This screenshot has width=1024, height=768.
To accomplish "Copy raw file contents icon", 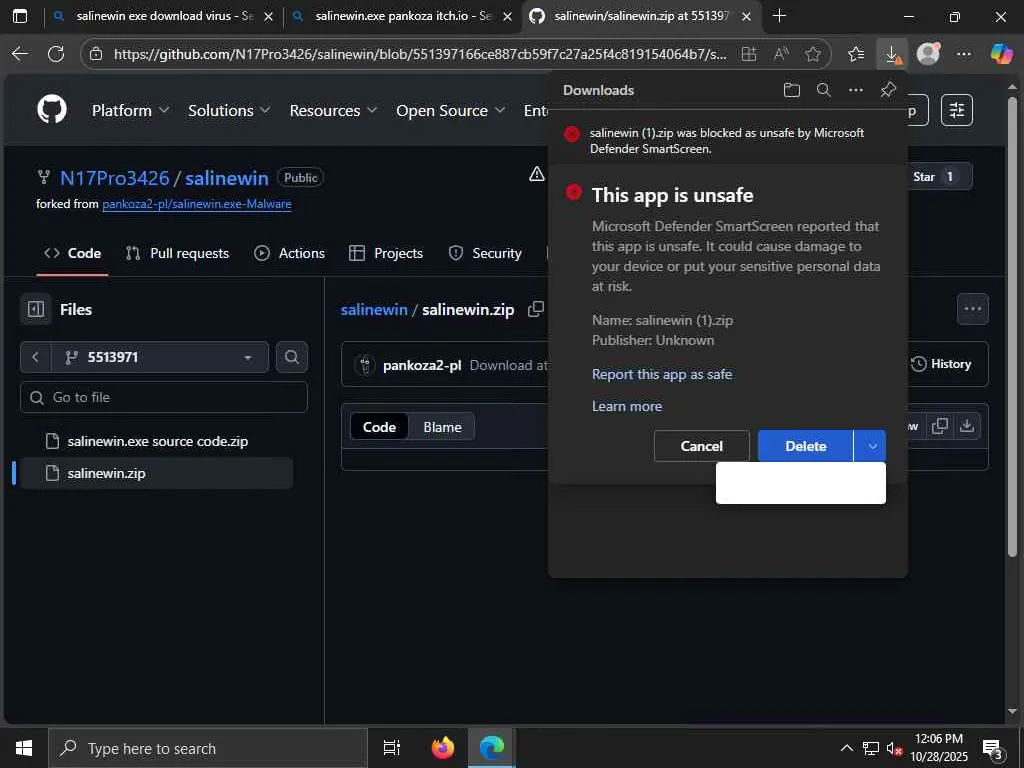I will tap(940, 426).
